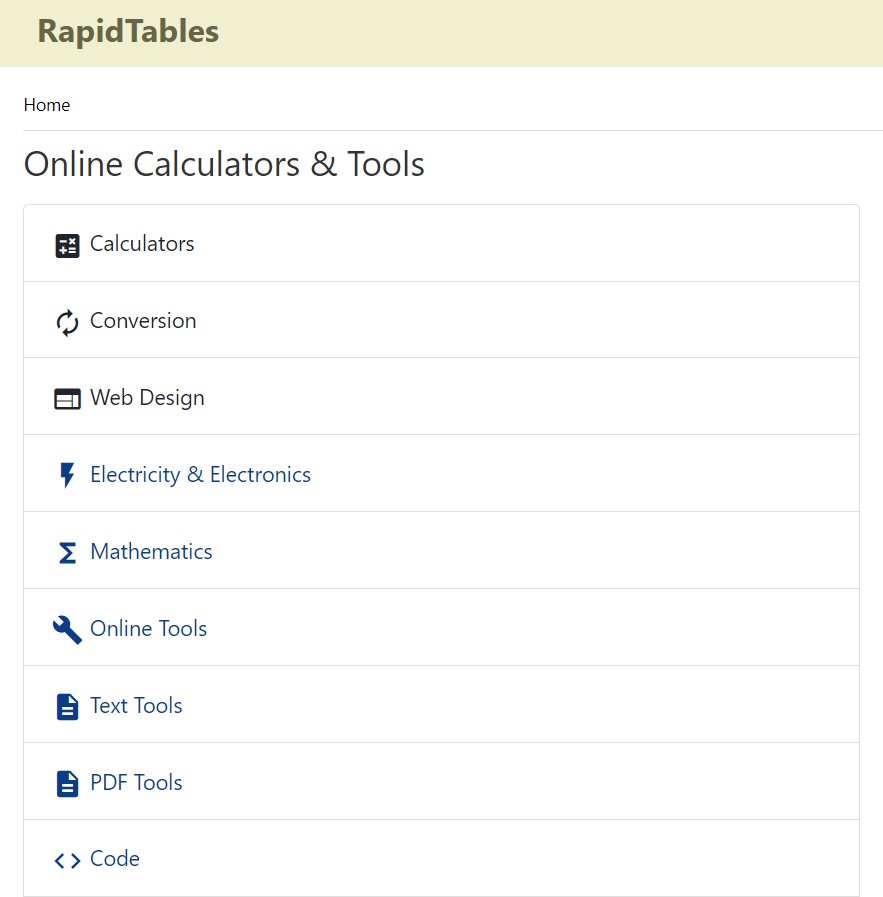Image resolution: width=883 pixels, height=897 pixels.
Task: Select the Mathematics text link
Action: pyautogui.click(x=151, y=552)
